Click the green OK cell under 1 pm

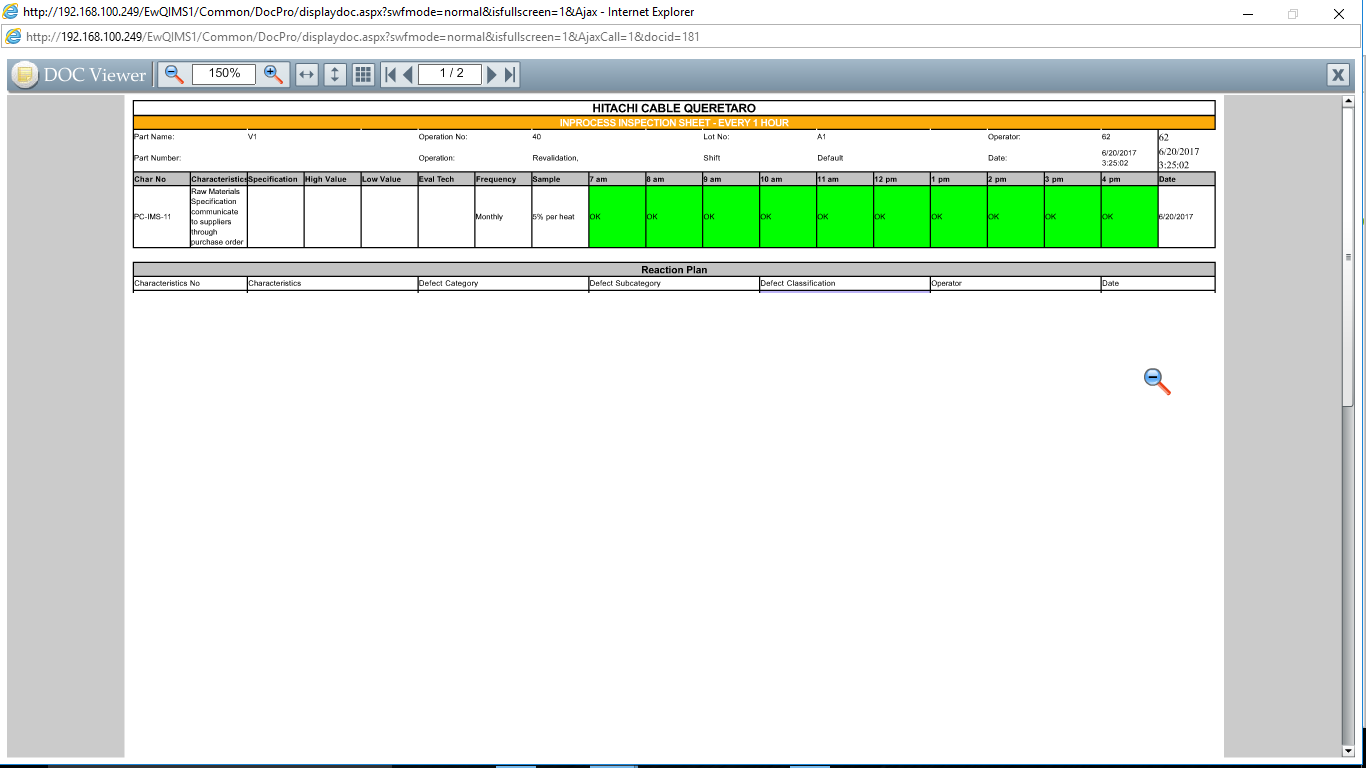pos(960,216)
